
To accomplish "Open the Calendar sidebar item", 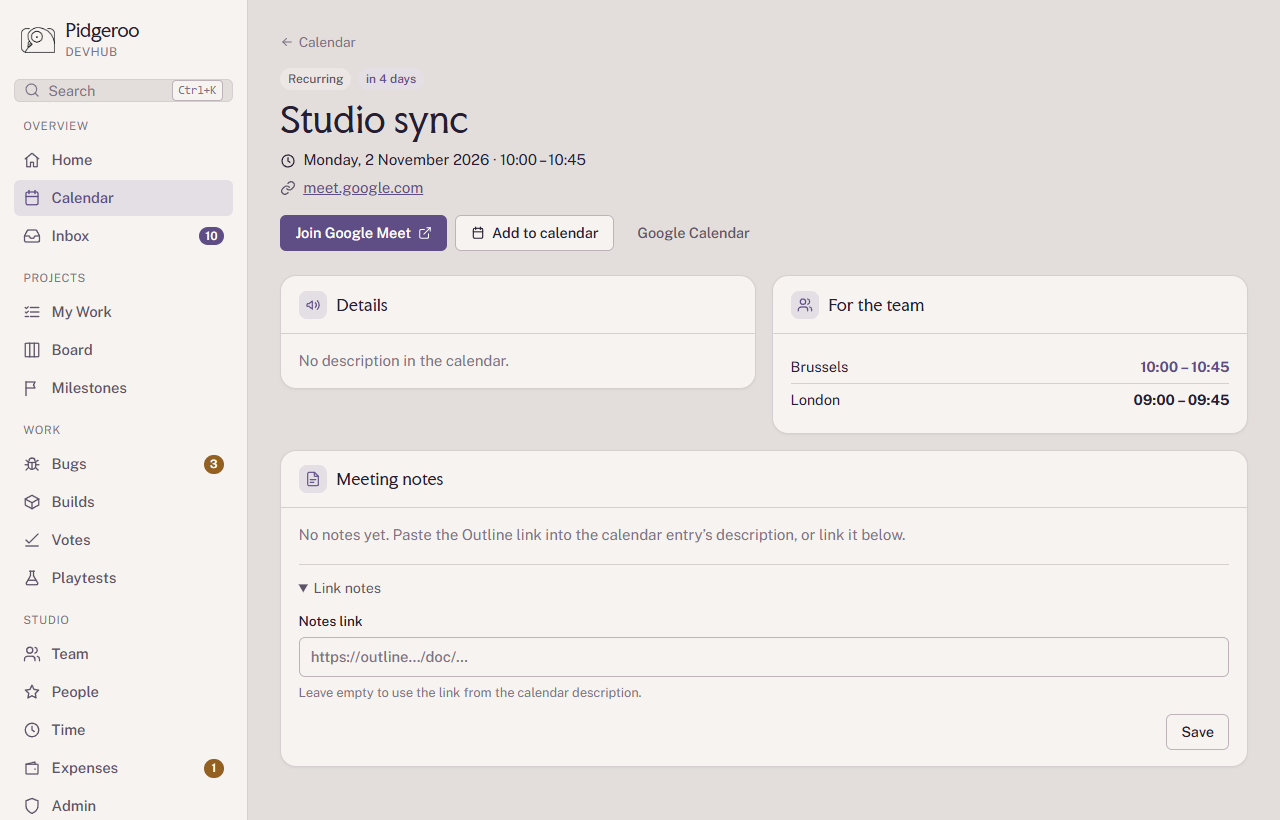I will tap(123, 198).
